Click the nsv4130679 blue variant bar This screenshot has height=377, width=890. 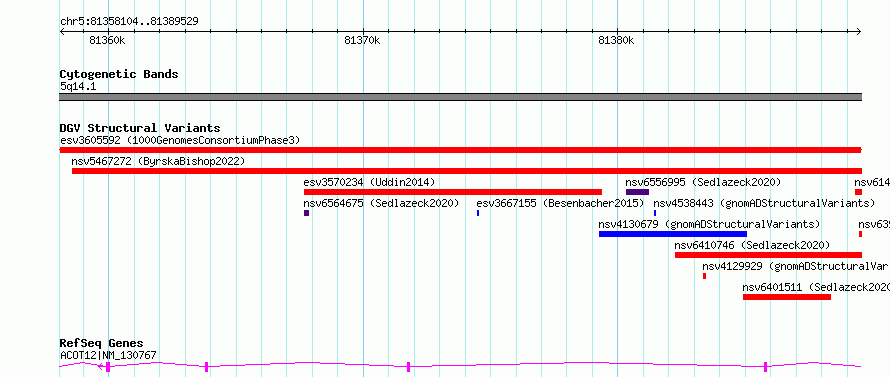pos(673,234)
